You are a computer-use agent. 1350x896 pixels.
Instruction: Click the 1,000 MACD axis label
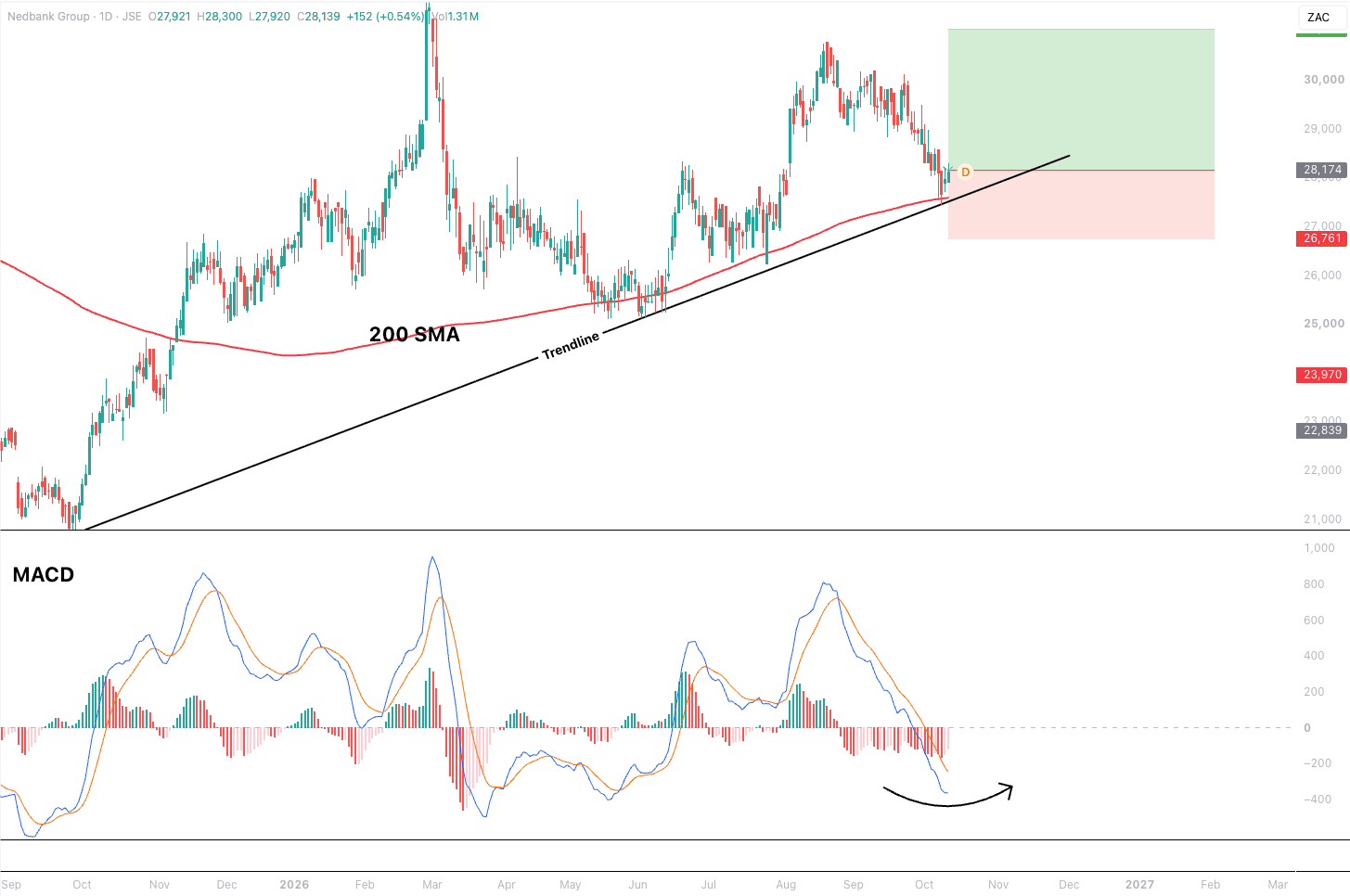coord(1319,548)
